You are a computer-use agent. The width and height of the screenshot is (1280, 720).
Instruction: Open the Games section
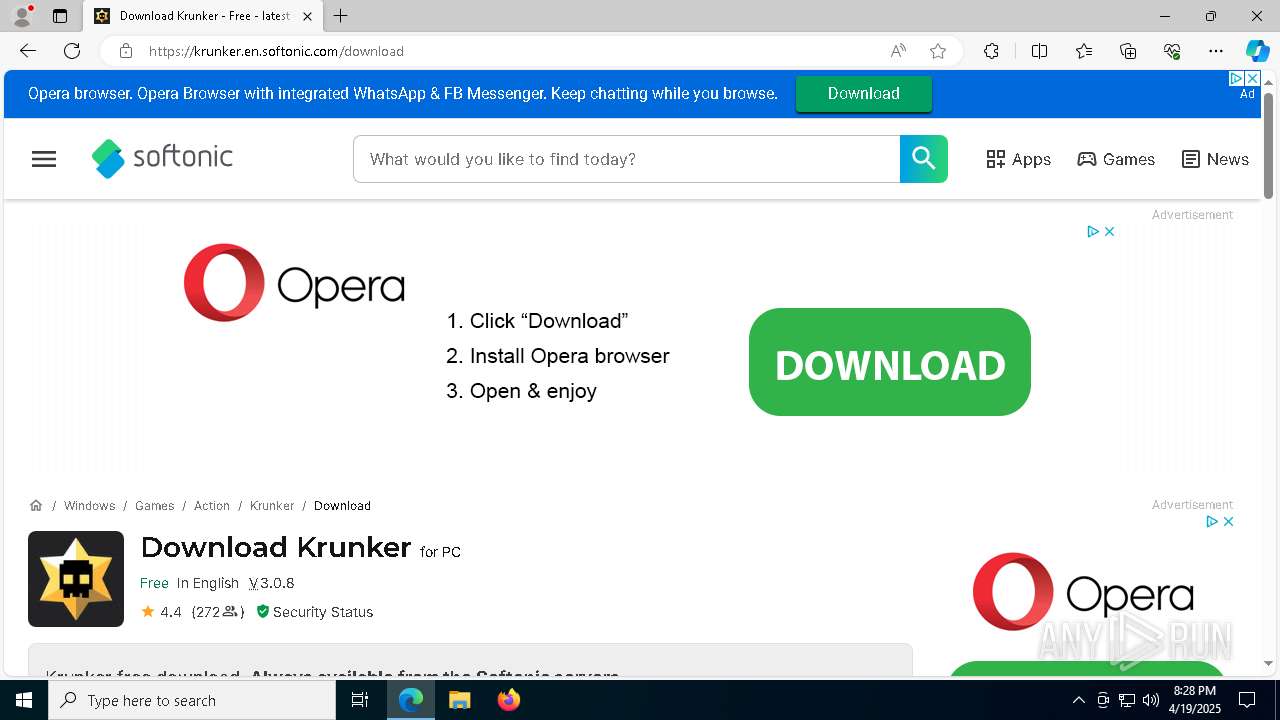1116,159
